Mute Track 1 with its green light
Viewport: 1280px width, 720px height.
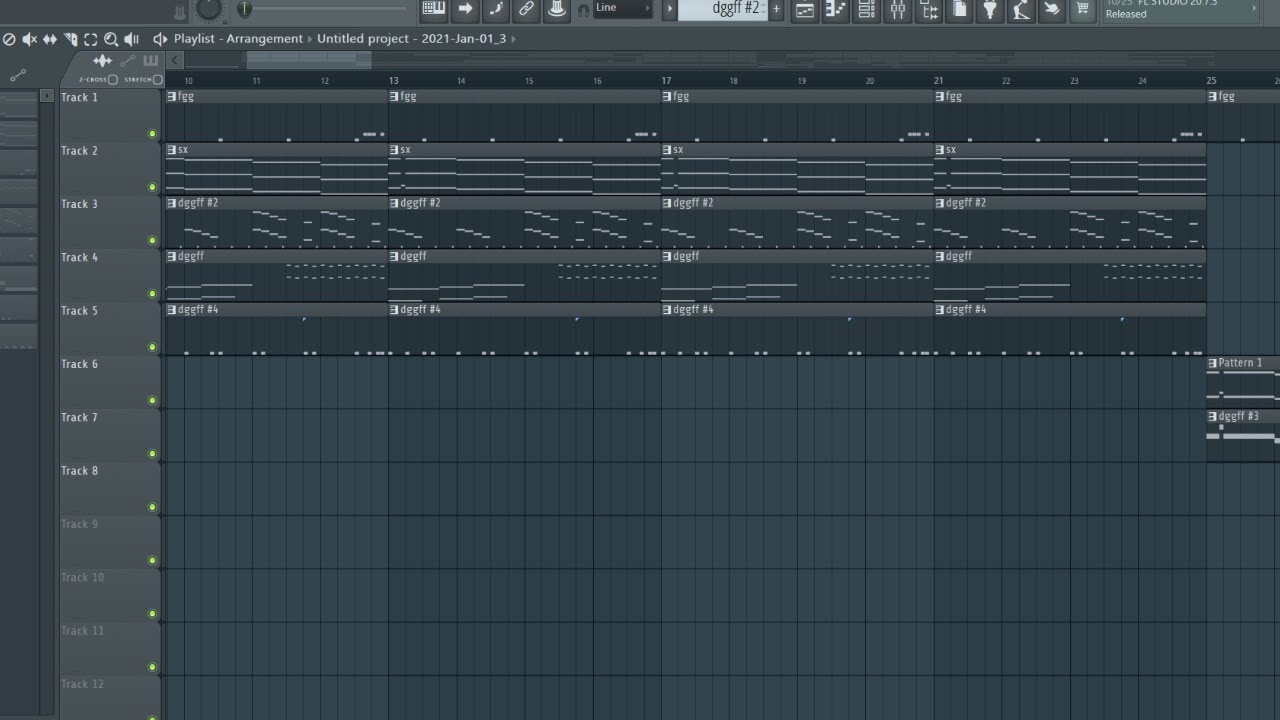click(153, 134)
